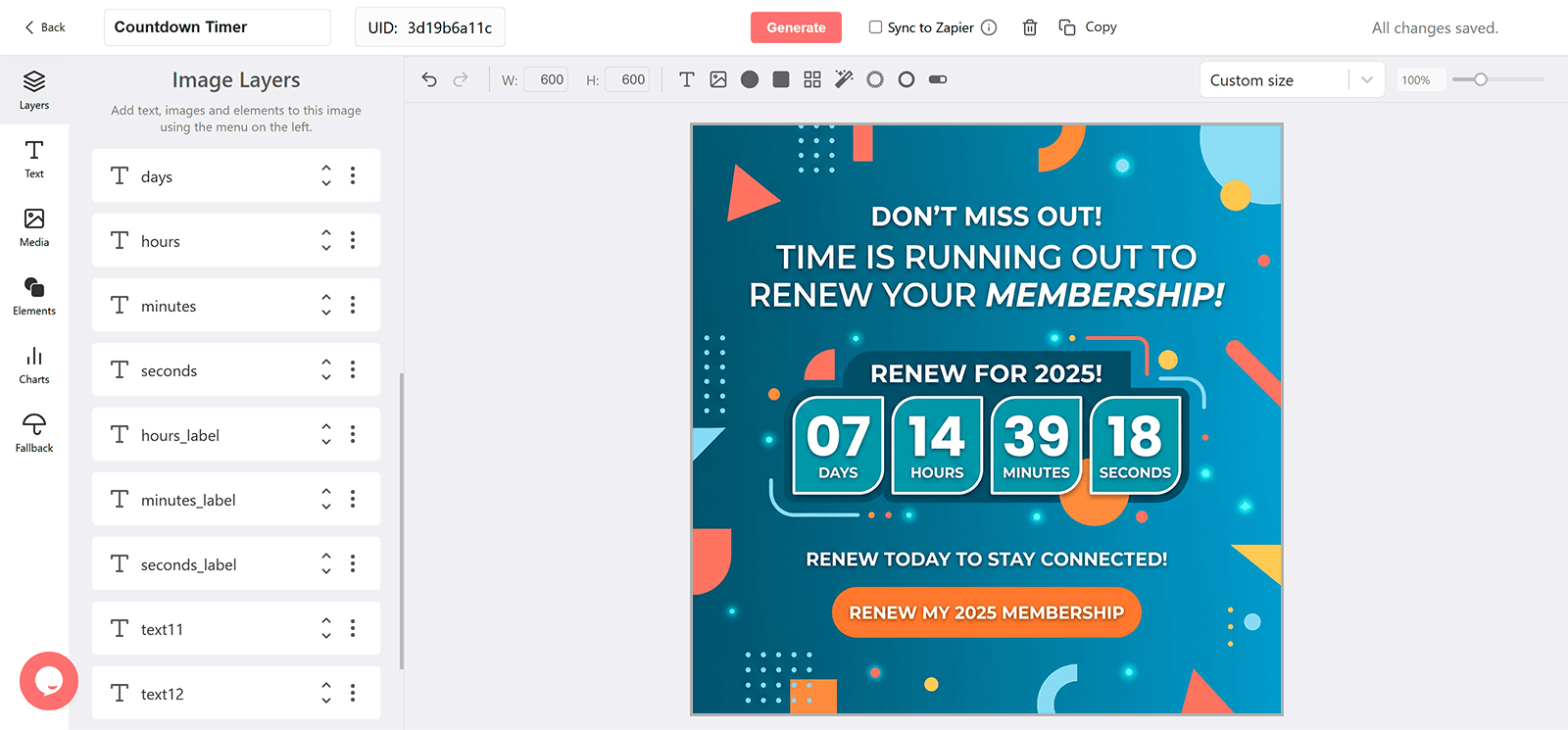
Task: Open the four-squares grid tool
Action: 812,79
